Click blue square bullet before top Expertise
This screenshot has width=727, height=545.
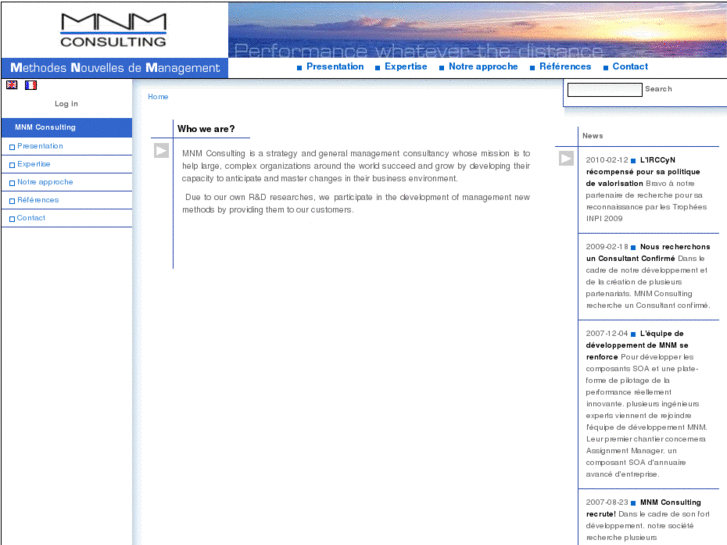(x=377, y=68)
